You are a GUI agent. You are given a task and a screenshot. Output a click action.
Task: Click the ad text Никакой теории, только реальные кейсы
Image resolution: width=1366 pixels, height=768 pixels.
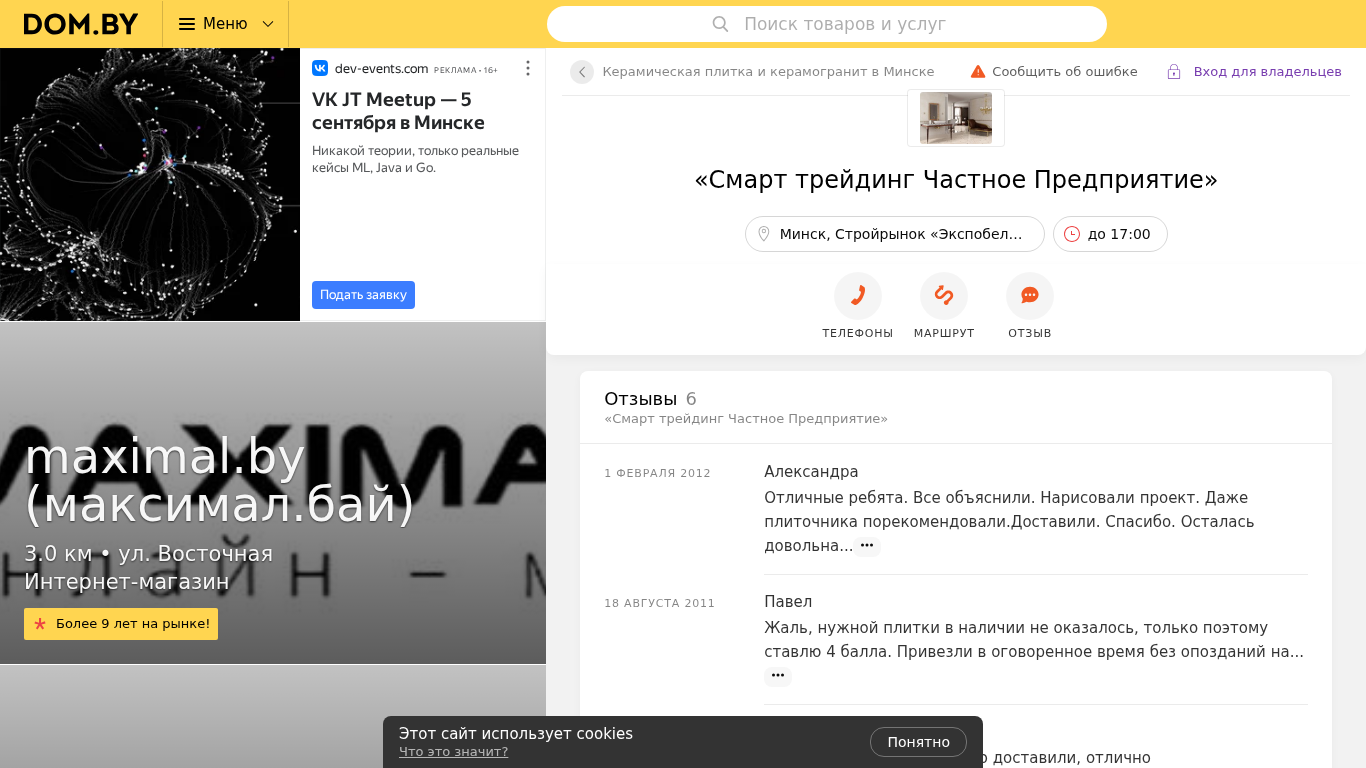coord(415,159)
